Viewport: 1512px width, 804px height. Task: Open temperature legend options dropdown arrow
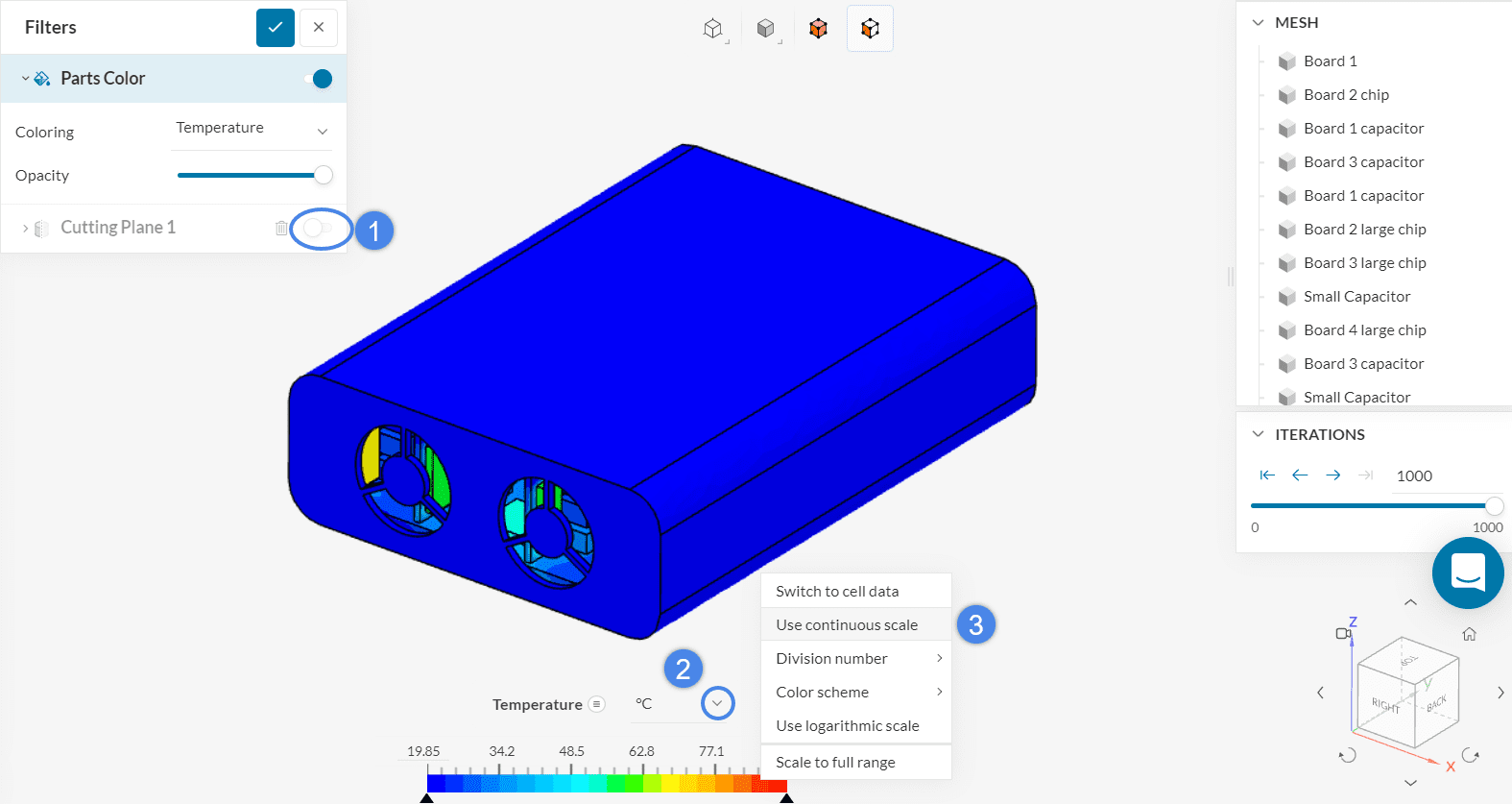pos(717,703)
